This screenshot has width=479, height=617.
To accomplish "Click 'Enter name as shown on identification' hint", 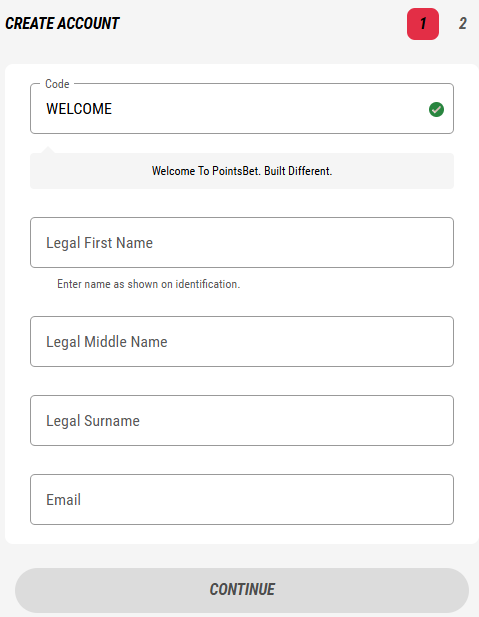I will pyautogui.click(x=148, y=284).
